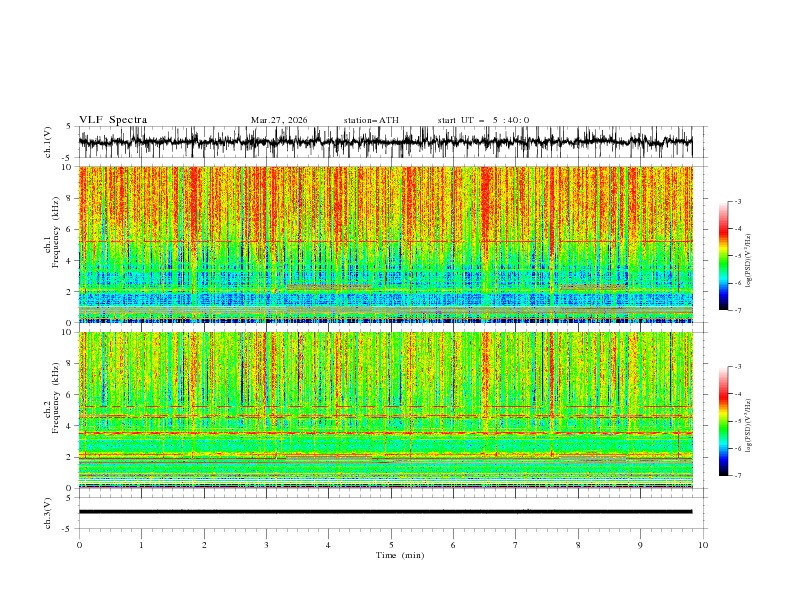
Task: Click time-axis tick label "0"
Action: tap(79, 545)
